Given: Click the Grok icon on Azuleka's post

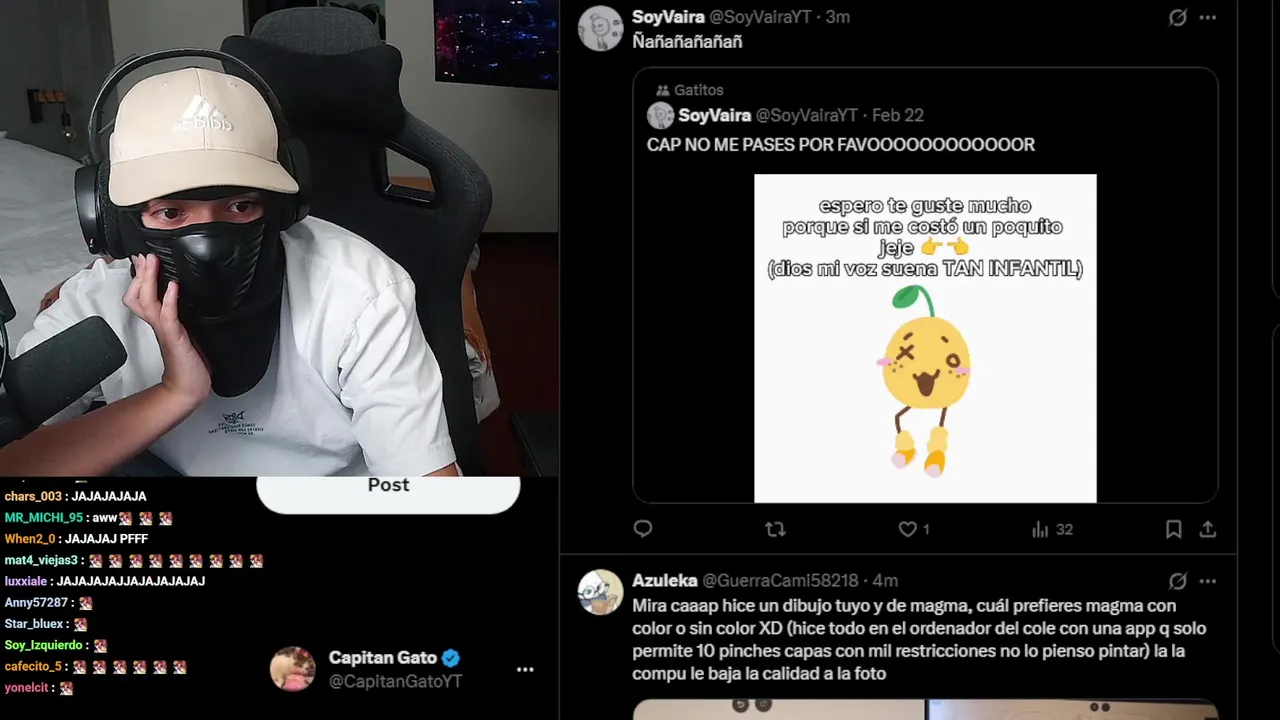Looking at the screenshot, I should tap(1178, 581).
